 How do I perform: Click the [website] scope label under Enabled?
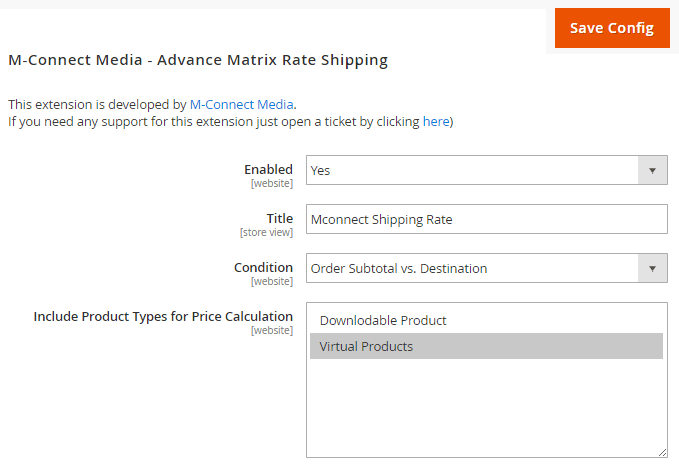coord(271,184)
